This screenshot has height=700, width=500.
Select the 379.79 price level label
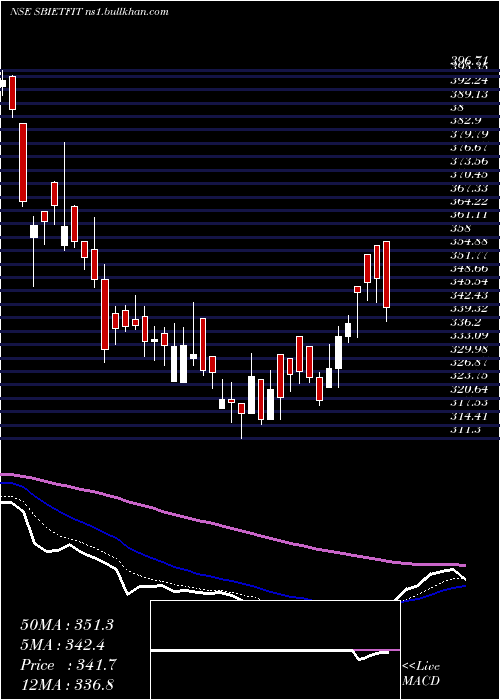468,134
